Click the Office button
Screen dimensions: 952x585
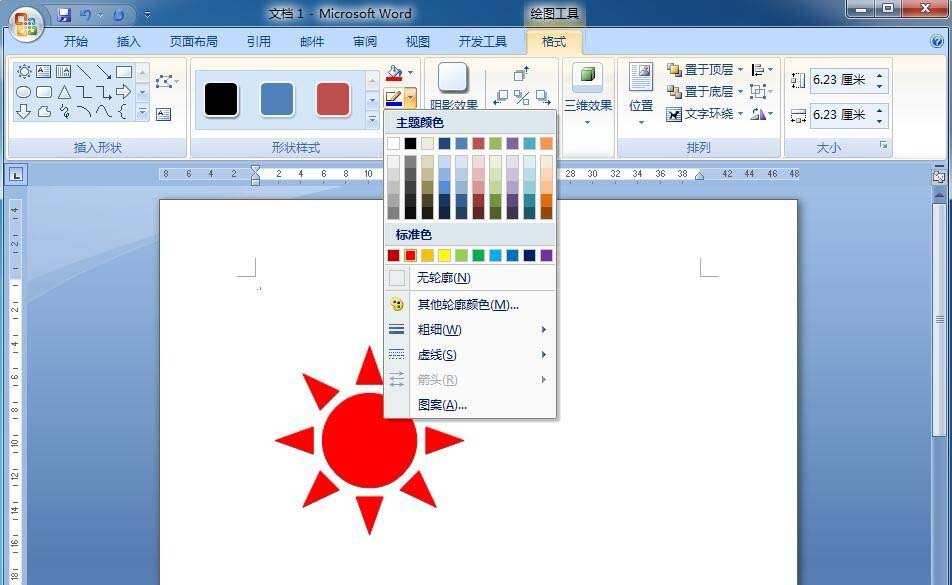click(x=26, y=24)
